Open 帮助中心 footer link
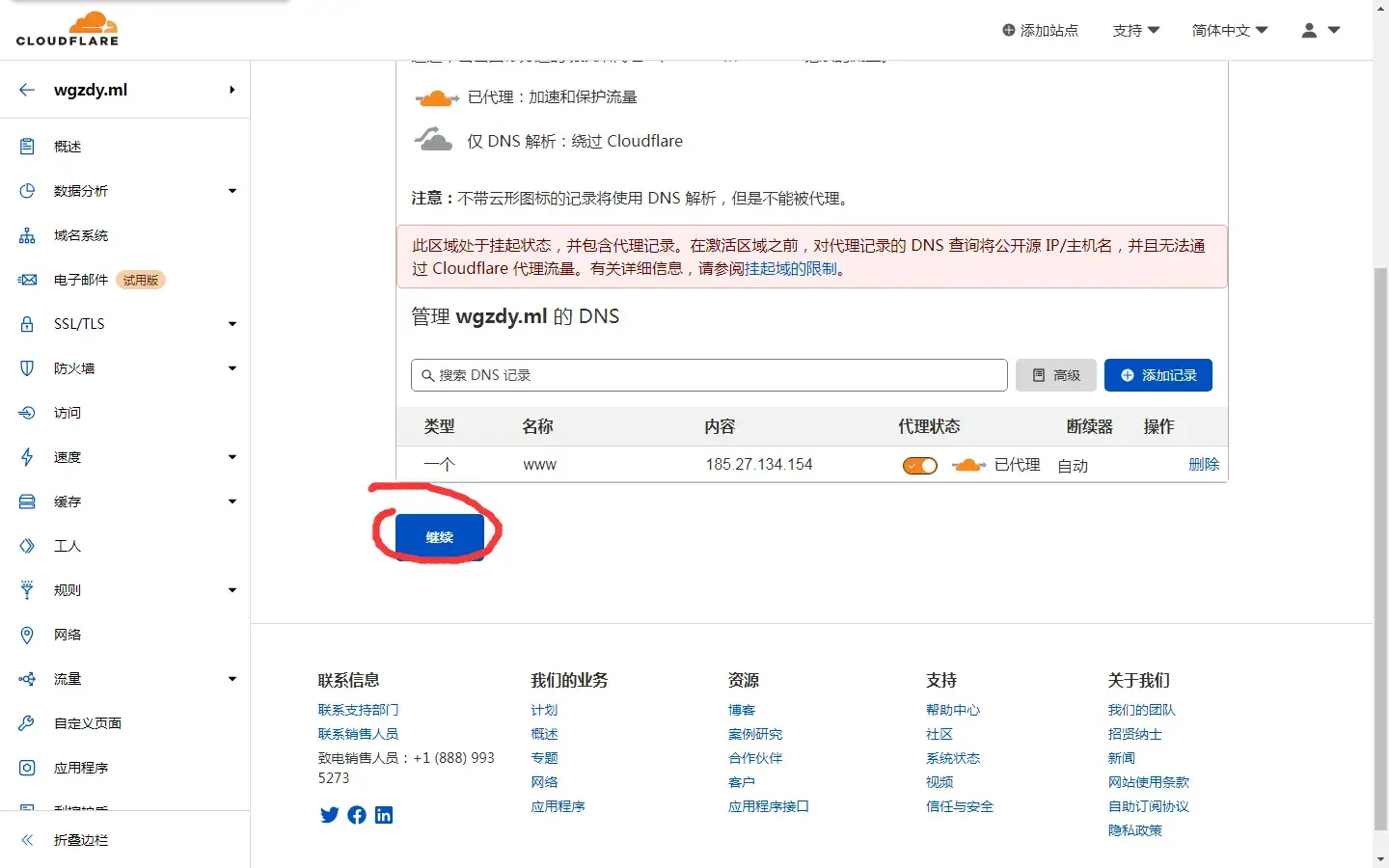This screenshot has width=1389, height=868. [953, 710]
